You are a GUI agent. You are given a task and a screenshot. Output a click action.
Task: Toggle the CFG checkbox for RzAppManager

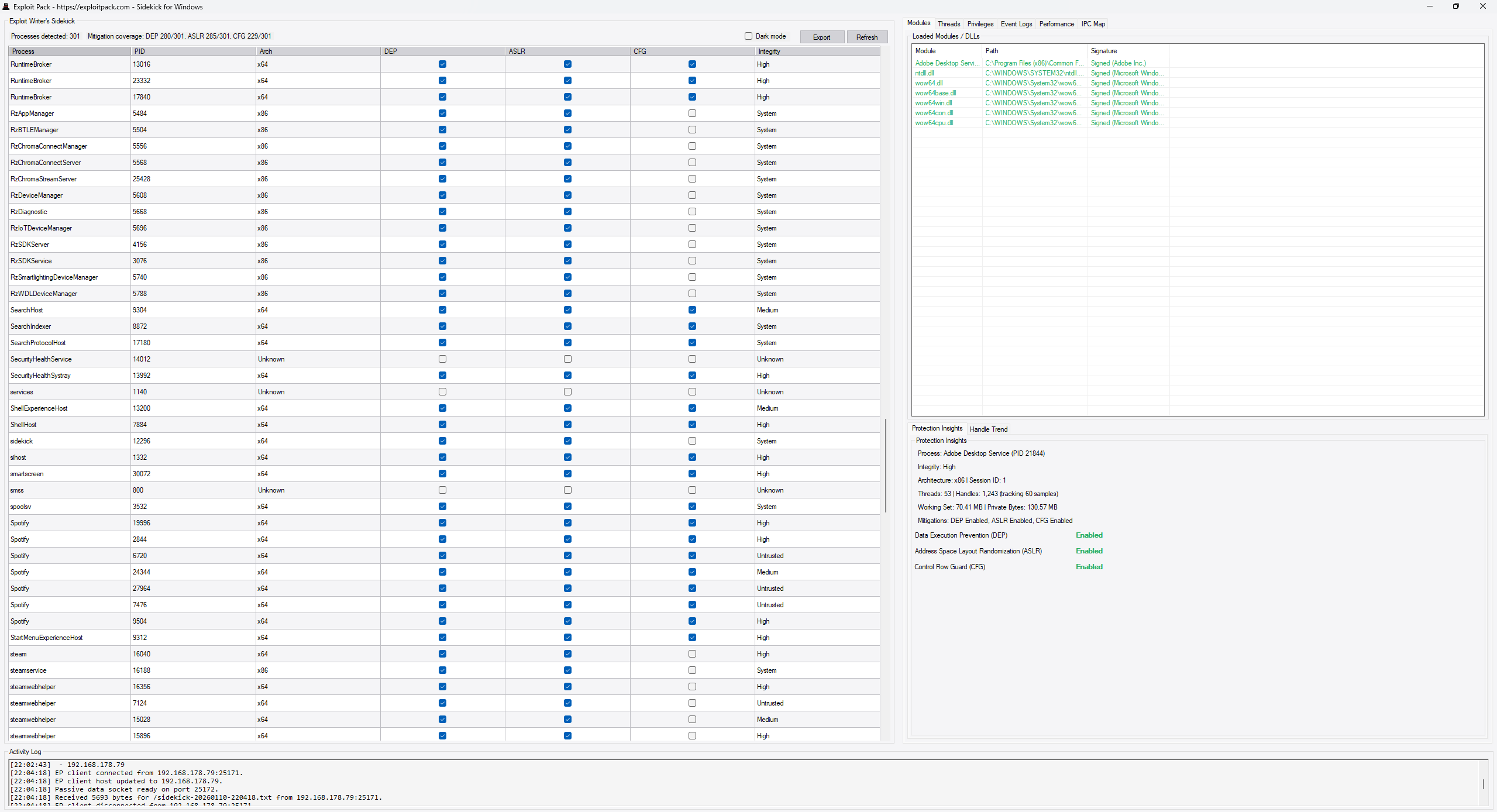pyautogui.click(x=692, y=113)
